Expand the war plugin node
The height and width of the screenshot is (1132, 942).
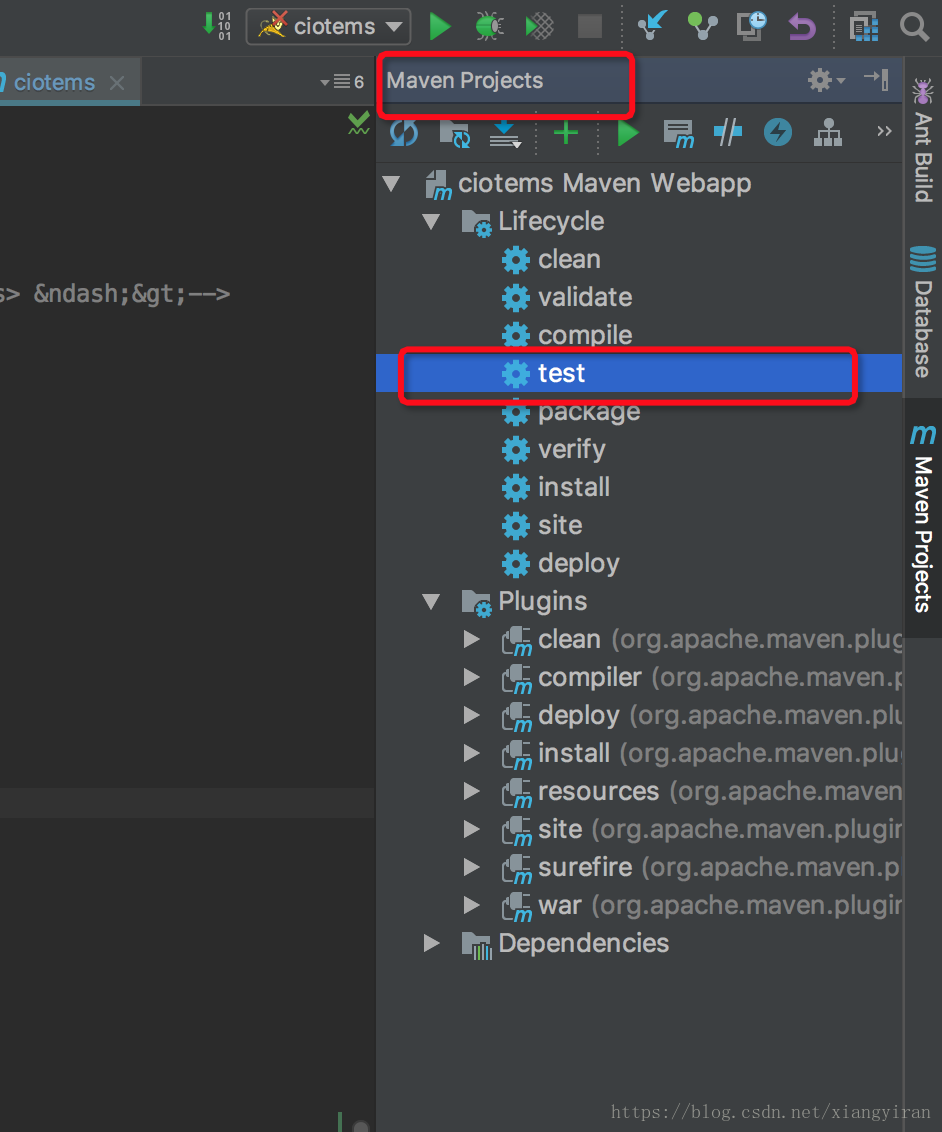tap(471, 905)
